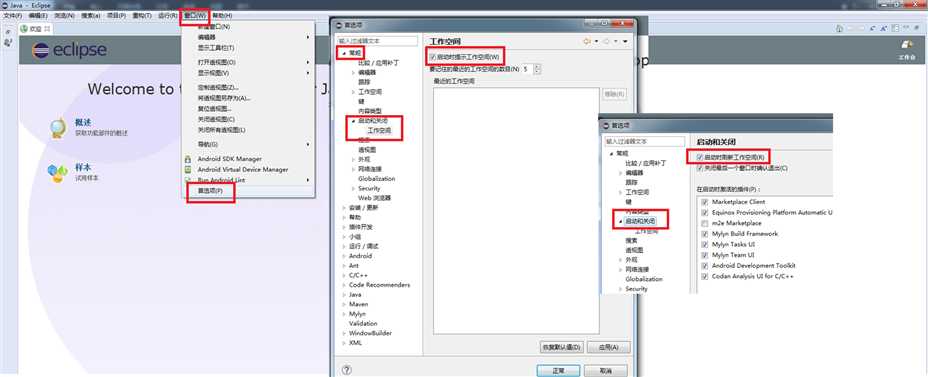Select Web 浏览器 in preferences tree

tap(375, 198)
